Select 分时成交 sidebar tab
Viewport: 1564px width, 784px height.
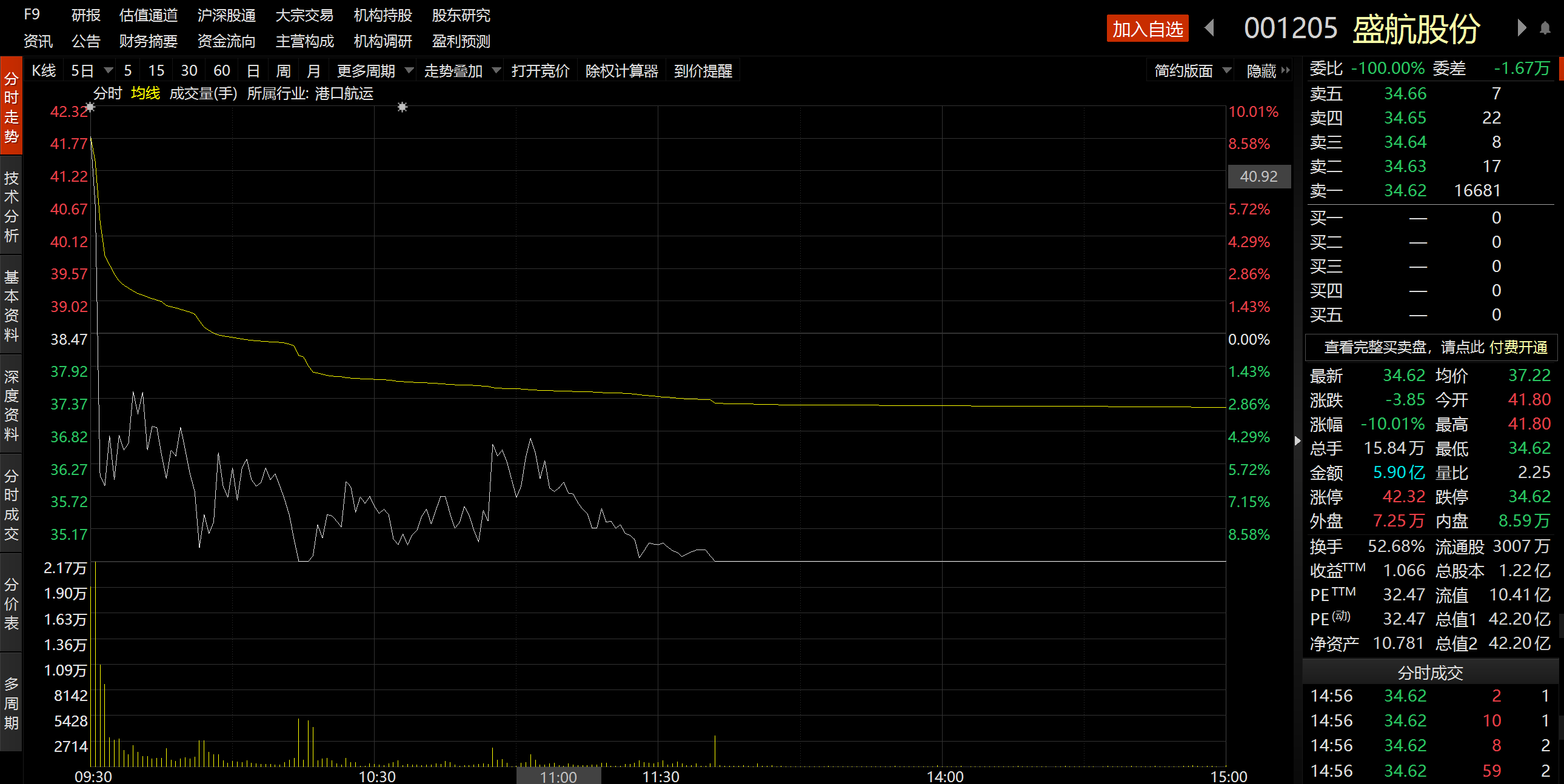11,504
